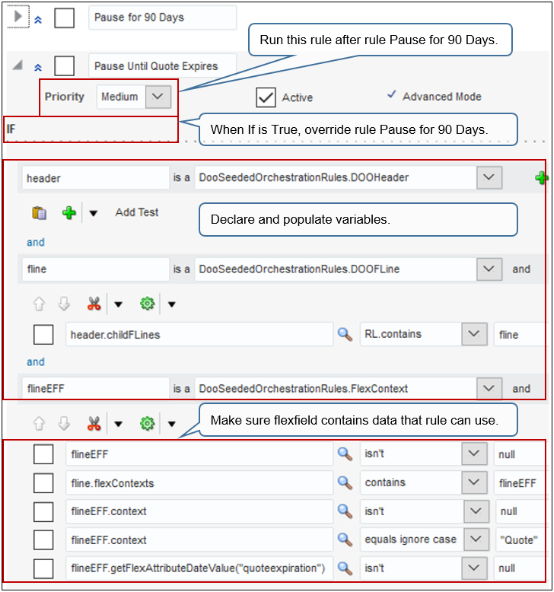The width and height of the screenshot is (554, 592).
Task: Click magnifier icon beside flineEFF field
Action: tap(345, 453)
